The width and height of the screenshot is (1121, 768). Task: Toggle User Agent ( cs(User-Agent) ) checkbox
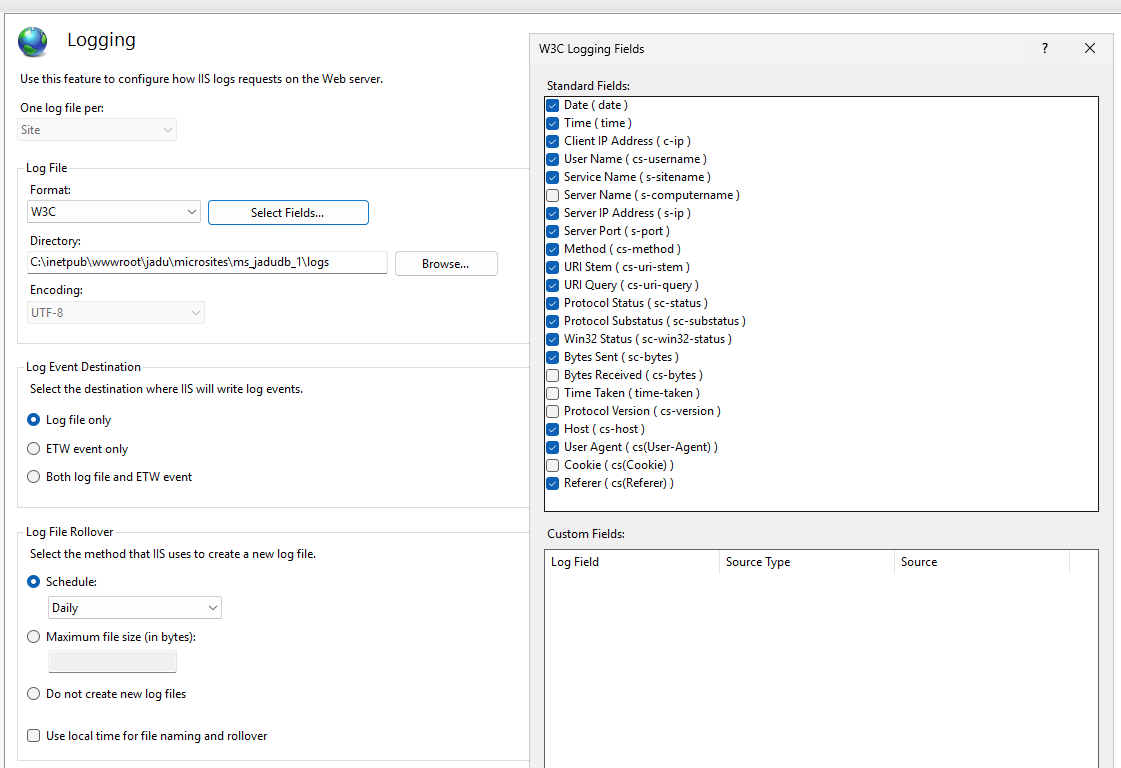pos(553,447)
